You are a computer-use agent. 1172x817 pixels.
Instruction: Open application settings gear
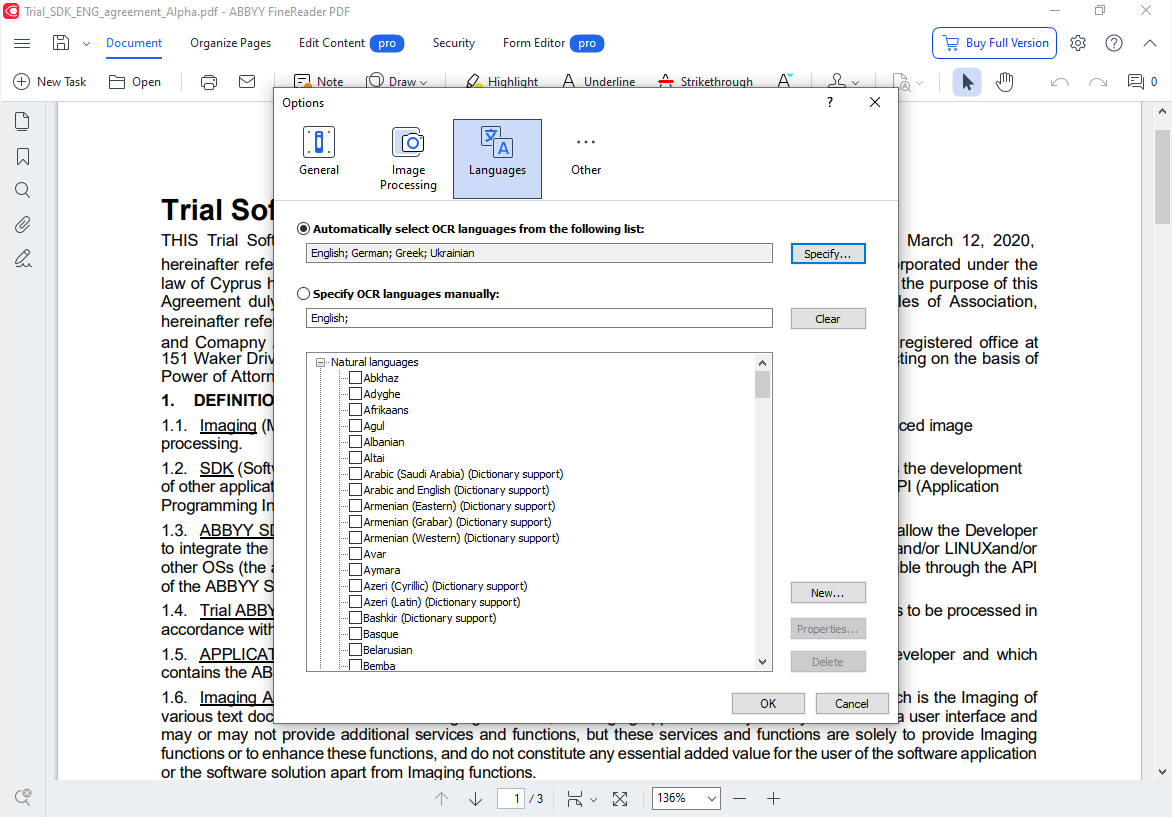point(1078,43)
